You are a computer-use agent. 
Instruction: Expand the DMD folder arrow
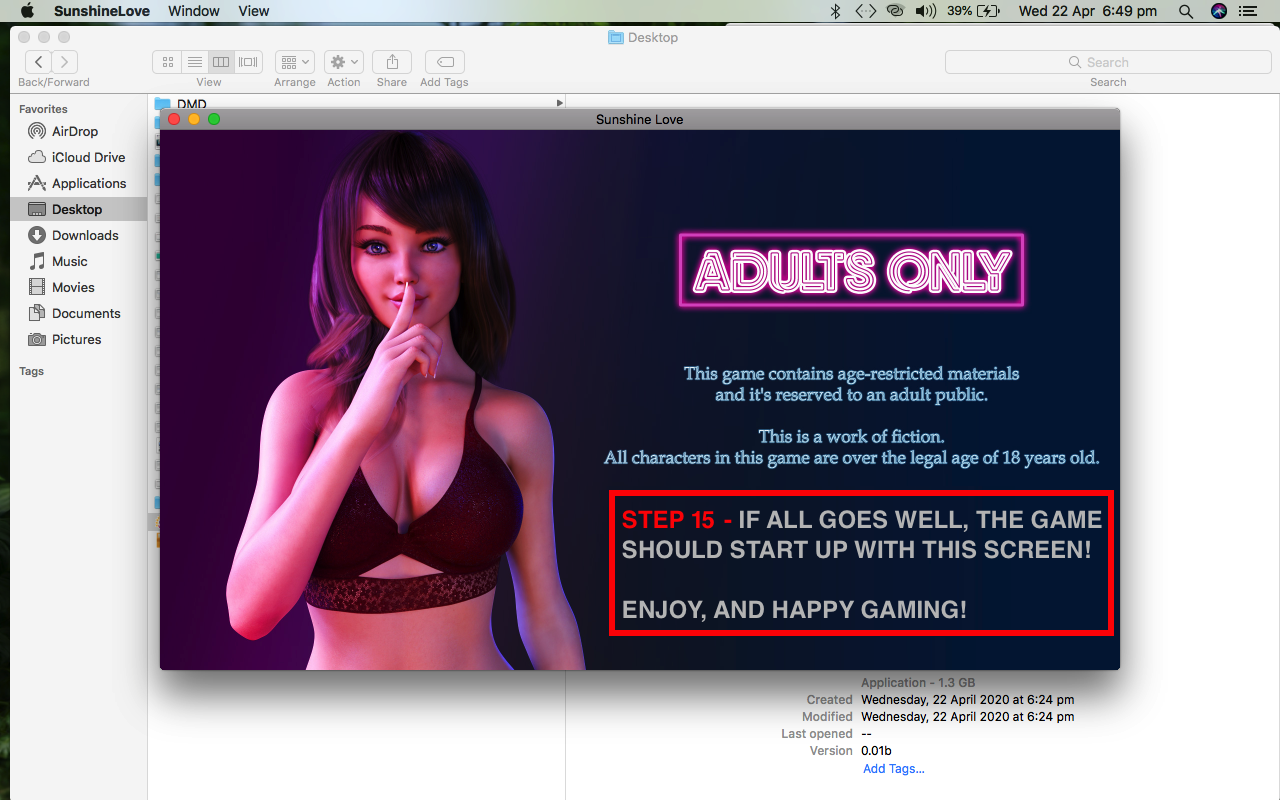[x=559, y=103]
